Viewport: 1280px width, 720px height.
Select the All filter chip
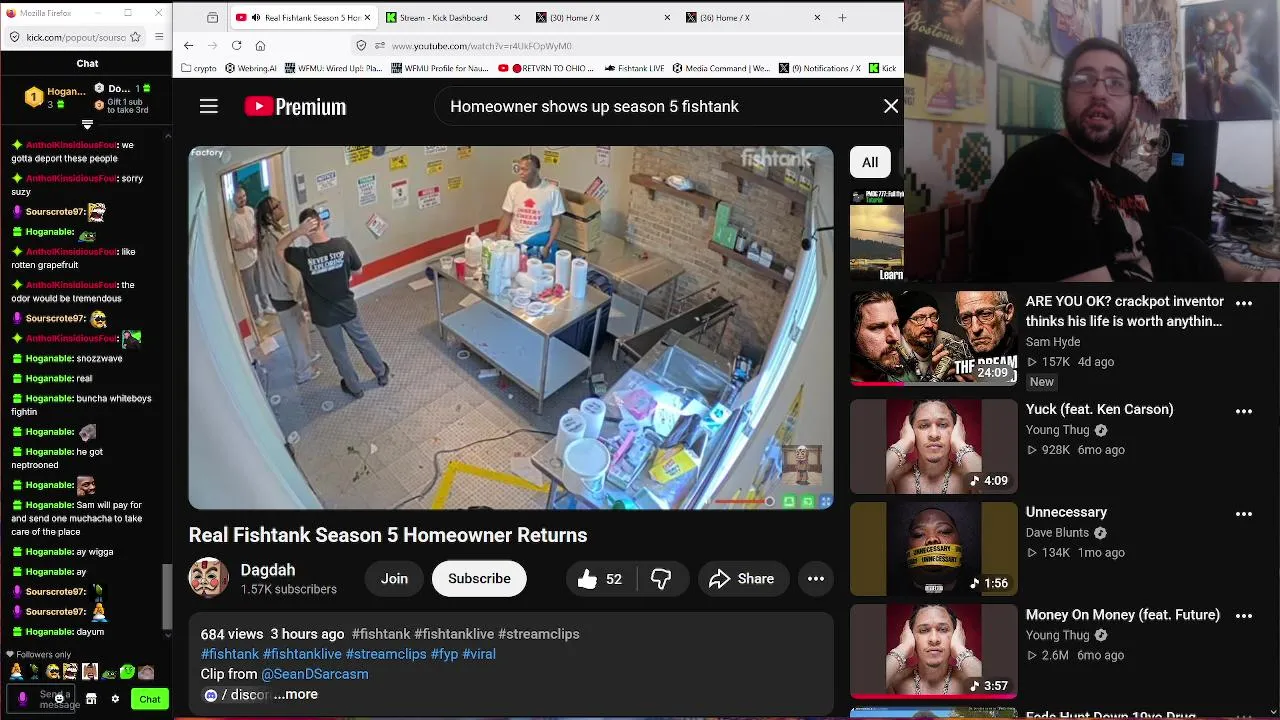[870, 162]
